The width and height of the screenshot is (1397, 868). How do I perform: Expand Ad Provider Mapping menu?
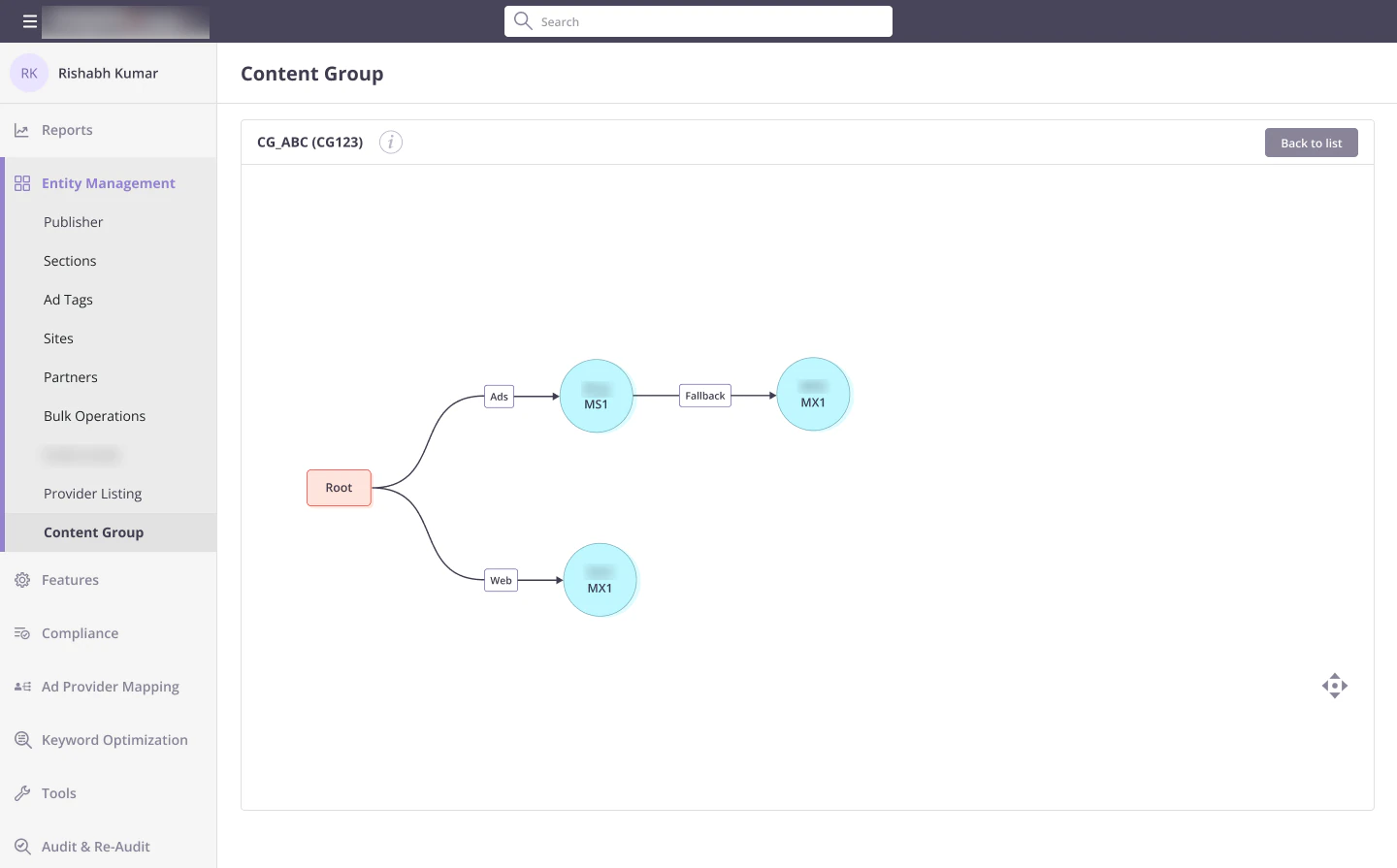(x=110, y=687)
